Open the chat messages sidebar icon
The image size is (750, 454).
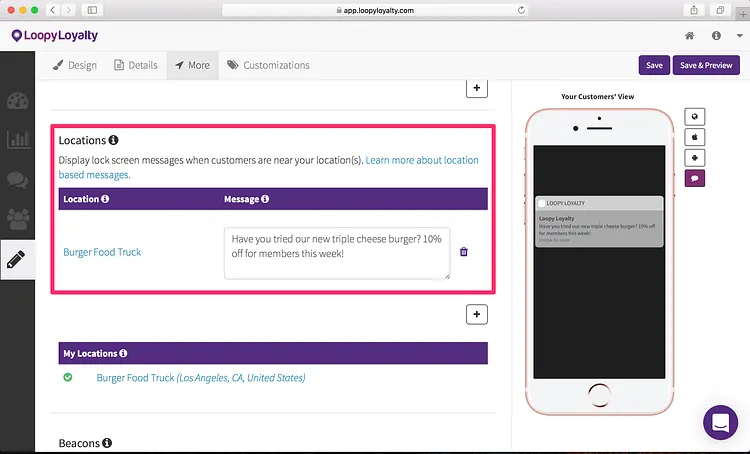click(x=18, y=179)
